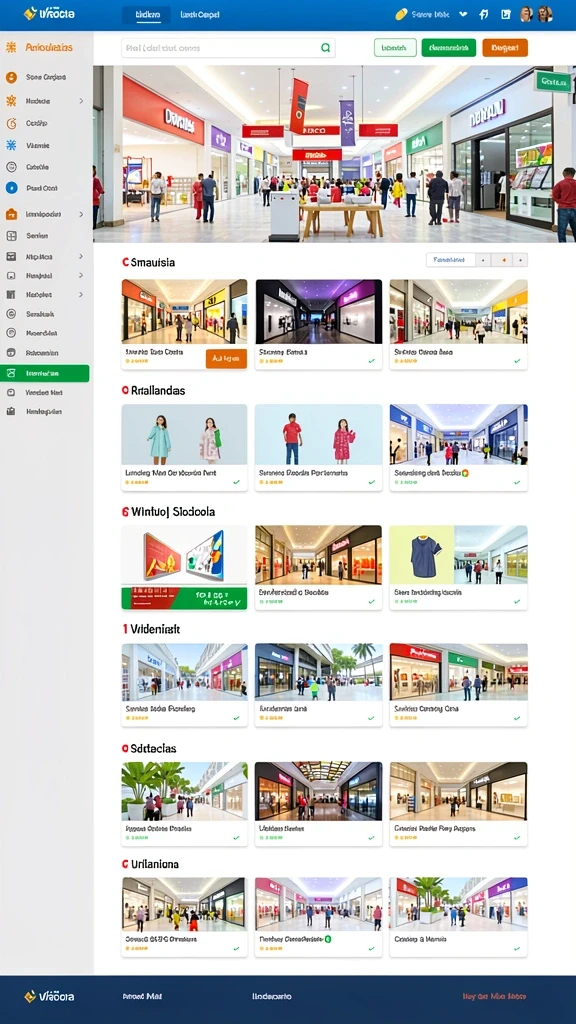Open the large mall hero banner image
The height and width of the screenshot is (1024, 576).
(x=334, y=154)
